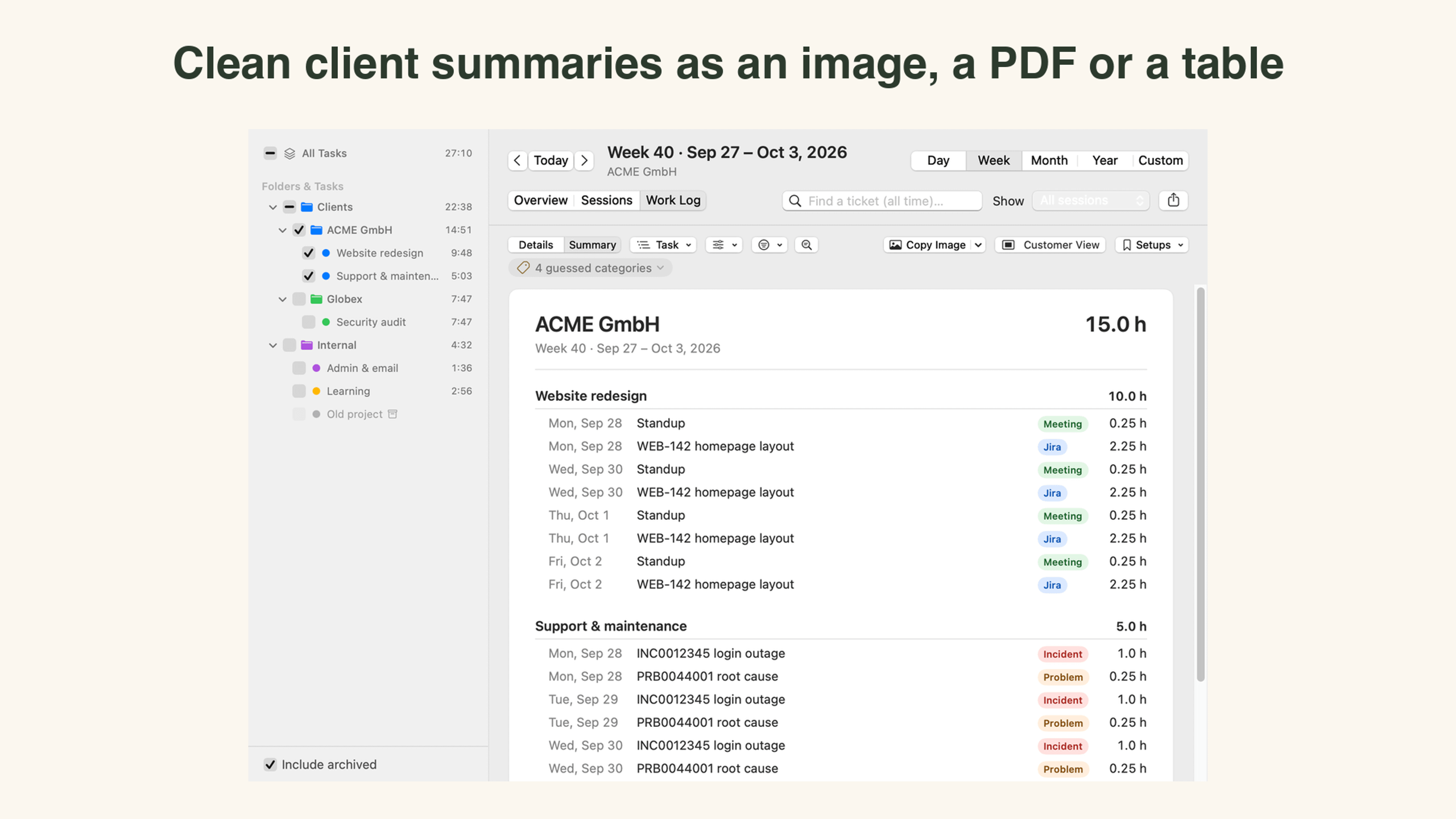
Task: Collapse the Globex folder chevron
Action: (x=283, y=299)
